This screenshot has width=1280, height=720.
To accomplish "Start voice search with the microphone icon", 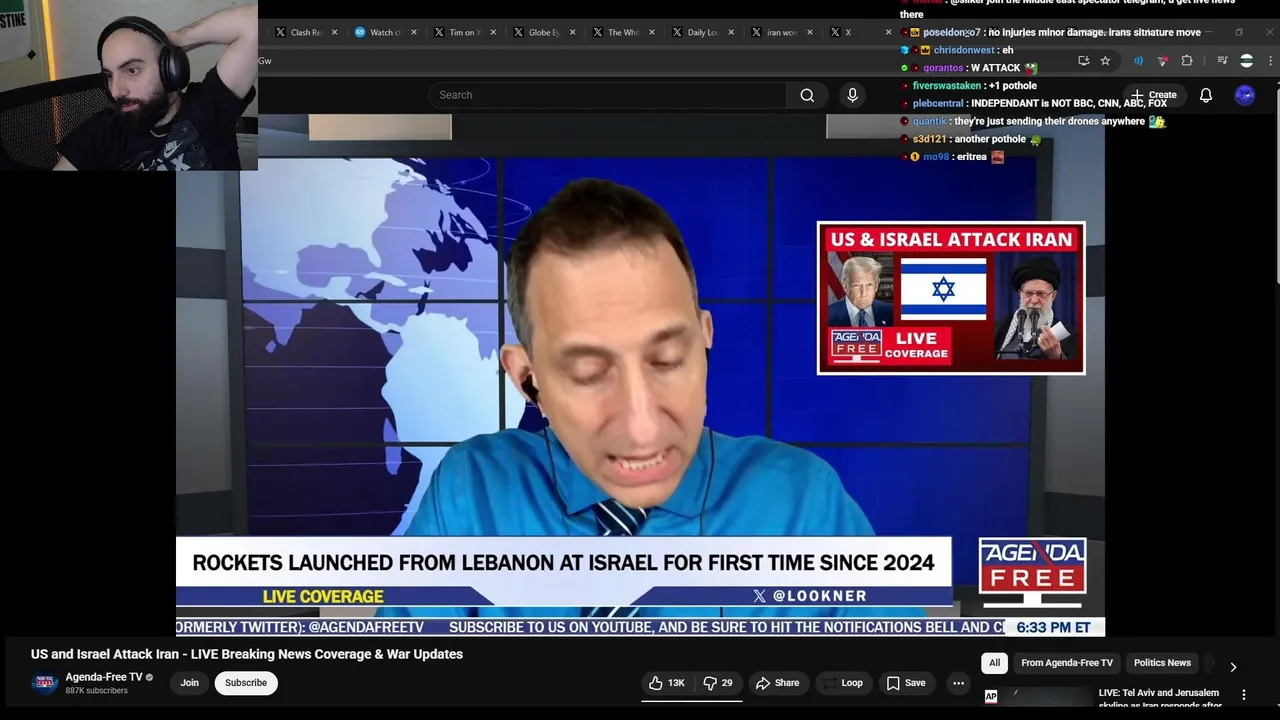I will click(852, 95).
